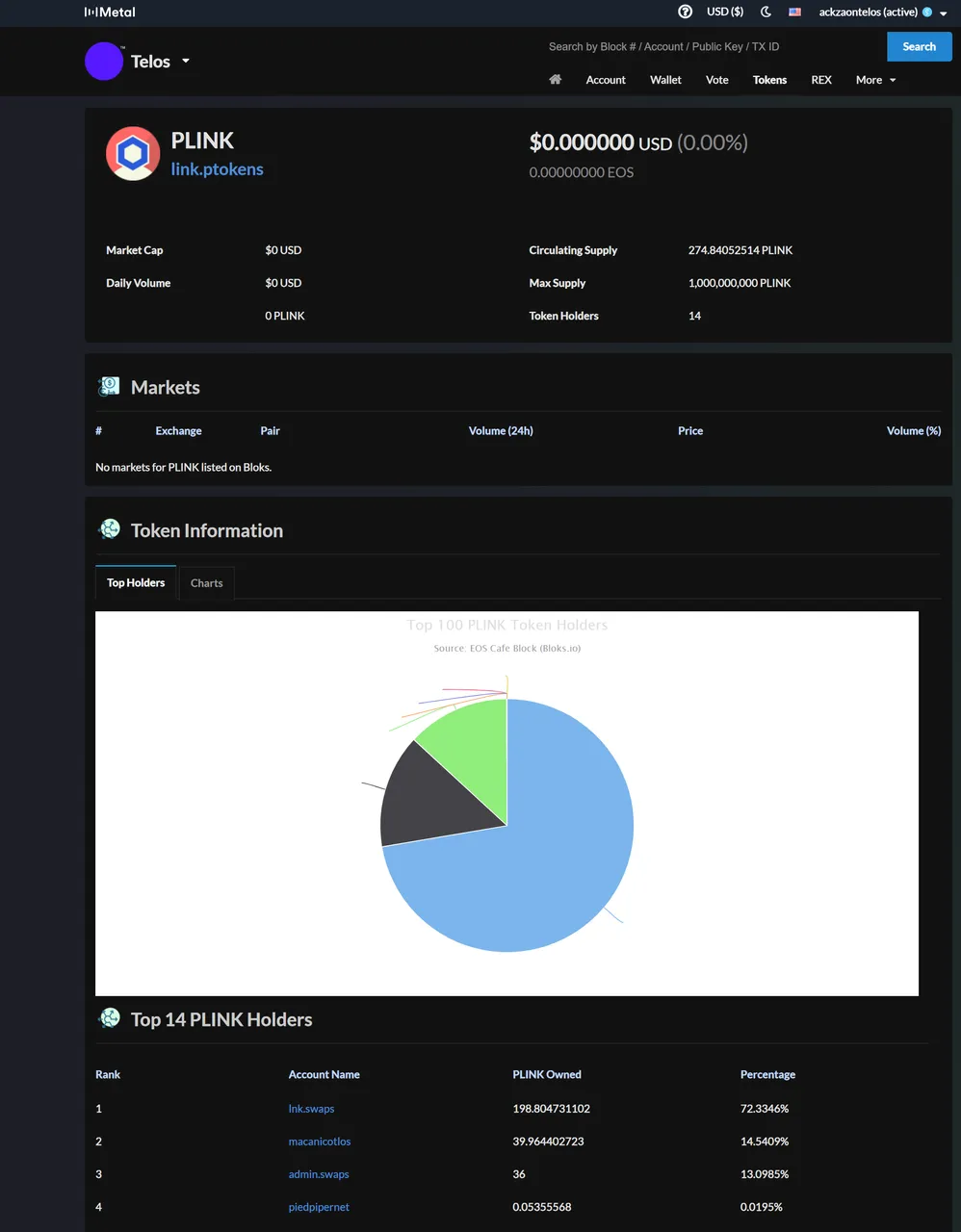Click the Token Information section icon
Viewport: 961px width, 1232px height.
point(110,529)
